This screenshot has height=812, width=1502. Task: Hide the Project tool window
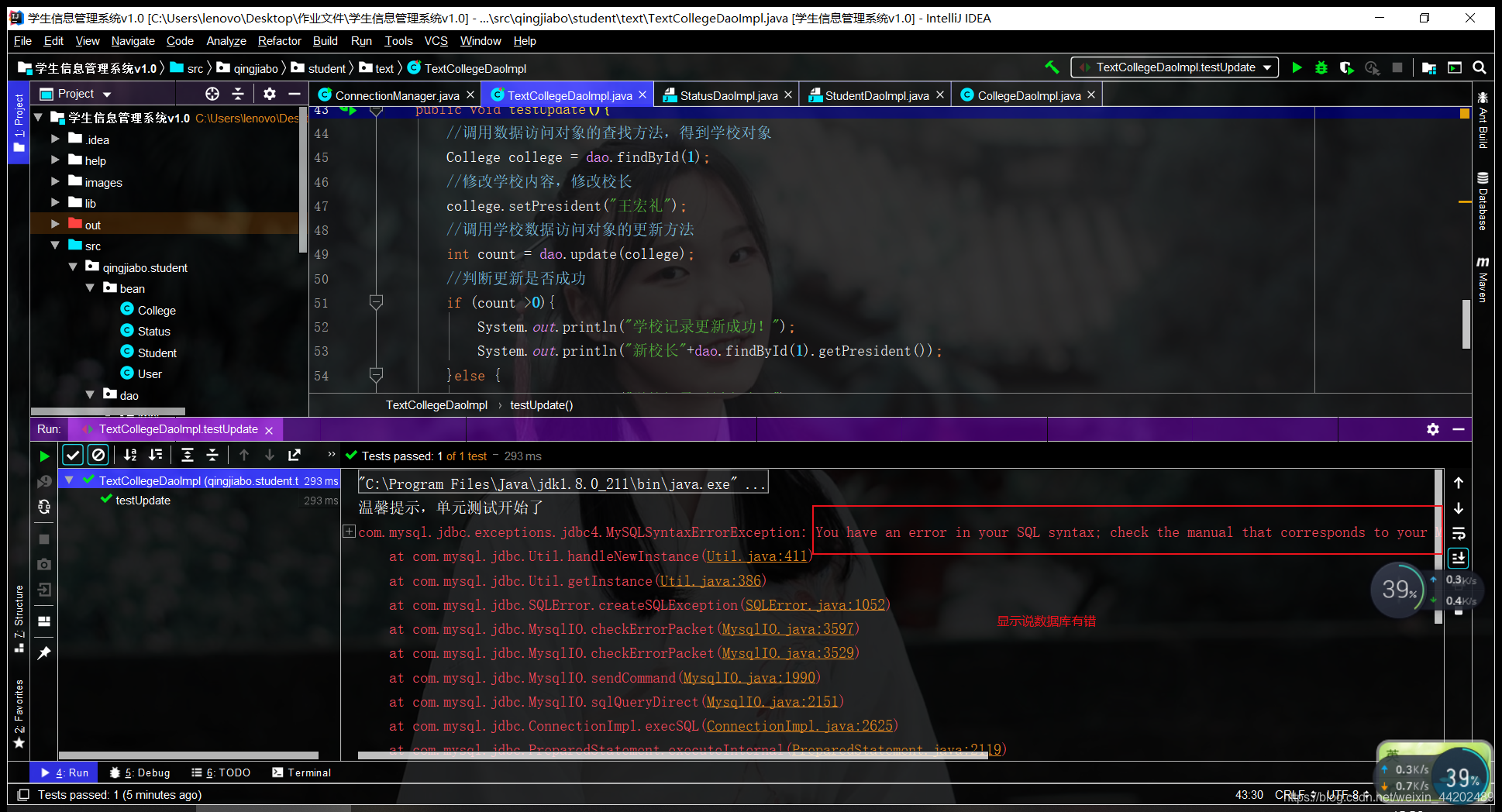pos(295,94)
